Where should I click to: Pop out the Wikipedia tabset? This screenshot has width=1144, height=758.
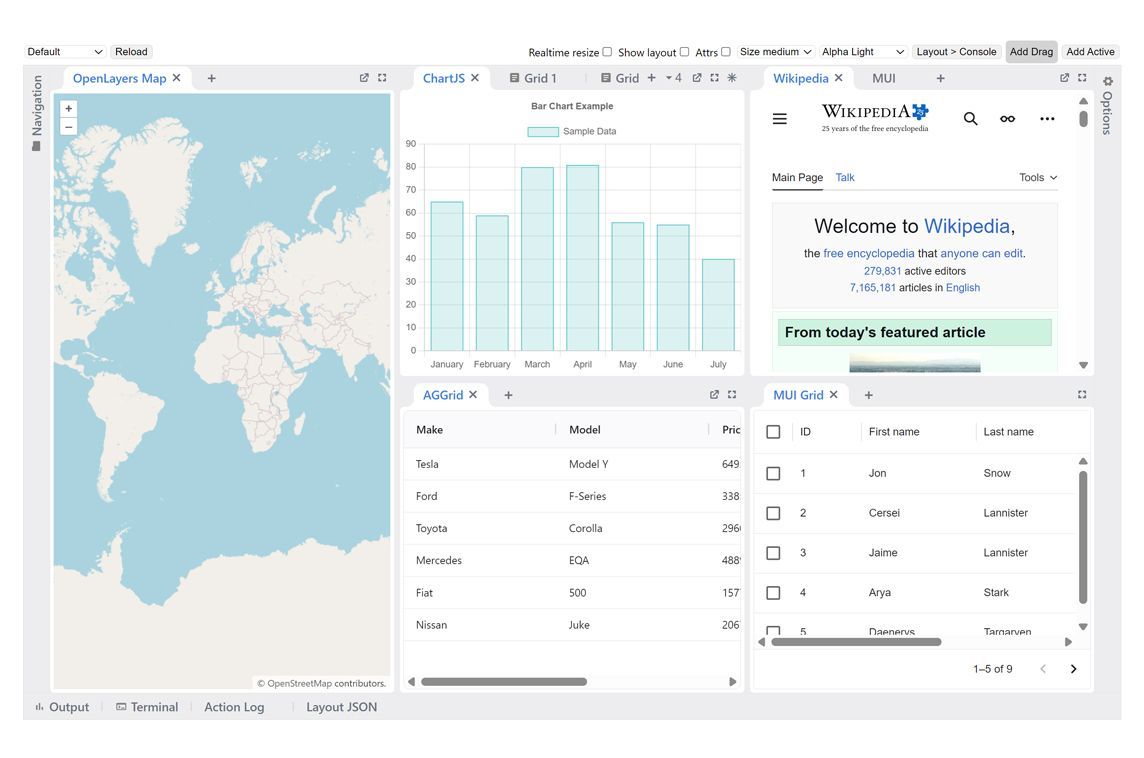tap(1064, 77)
